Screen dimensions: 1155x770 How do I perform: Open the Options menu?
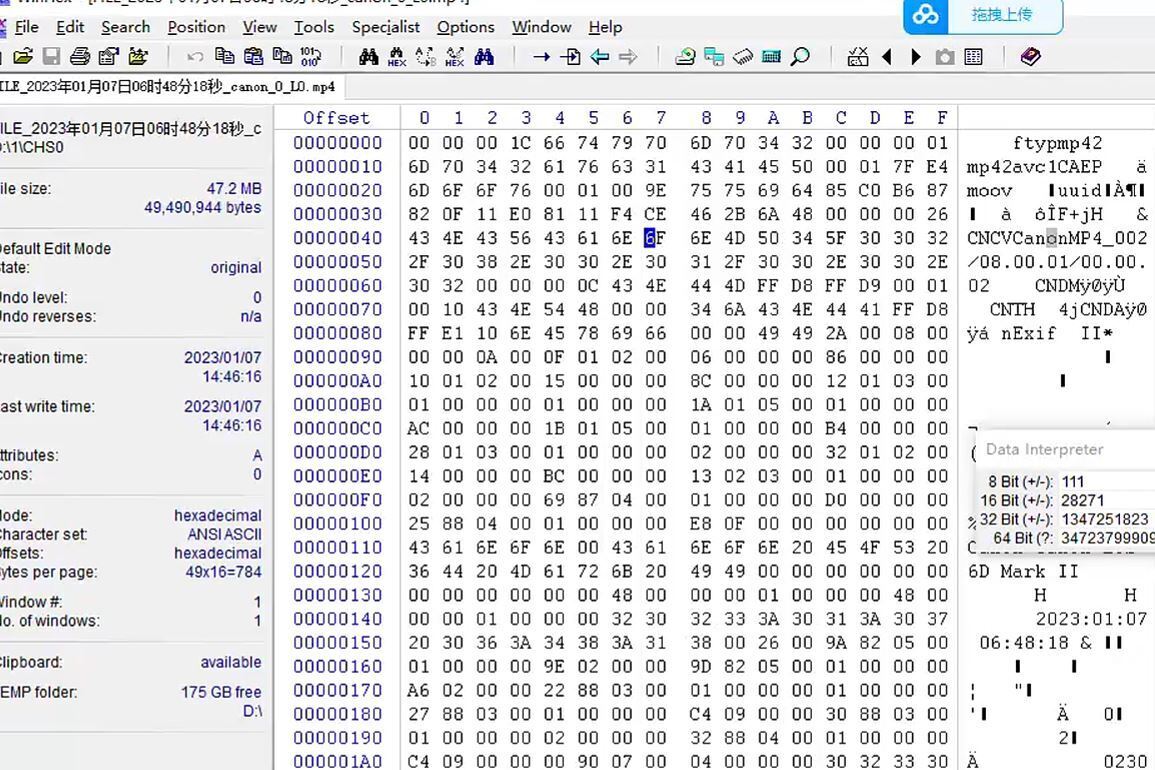pyautogui.click(x=466, y=27)
